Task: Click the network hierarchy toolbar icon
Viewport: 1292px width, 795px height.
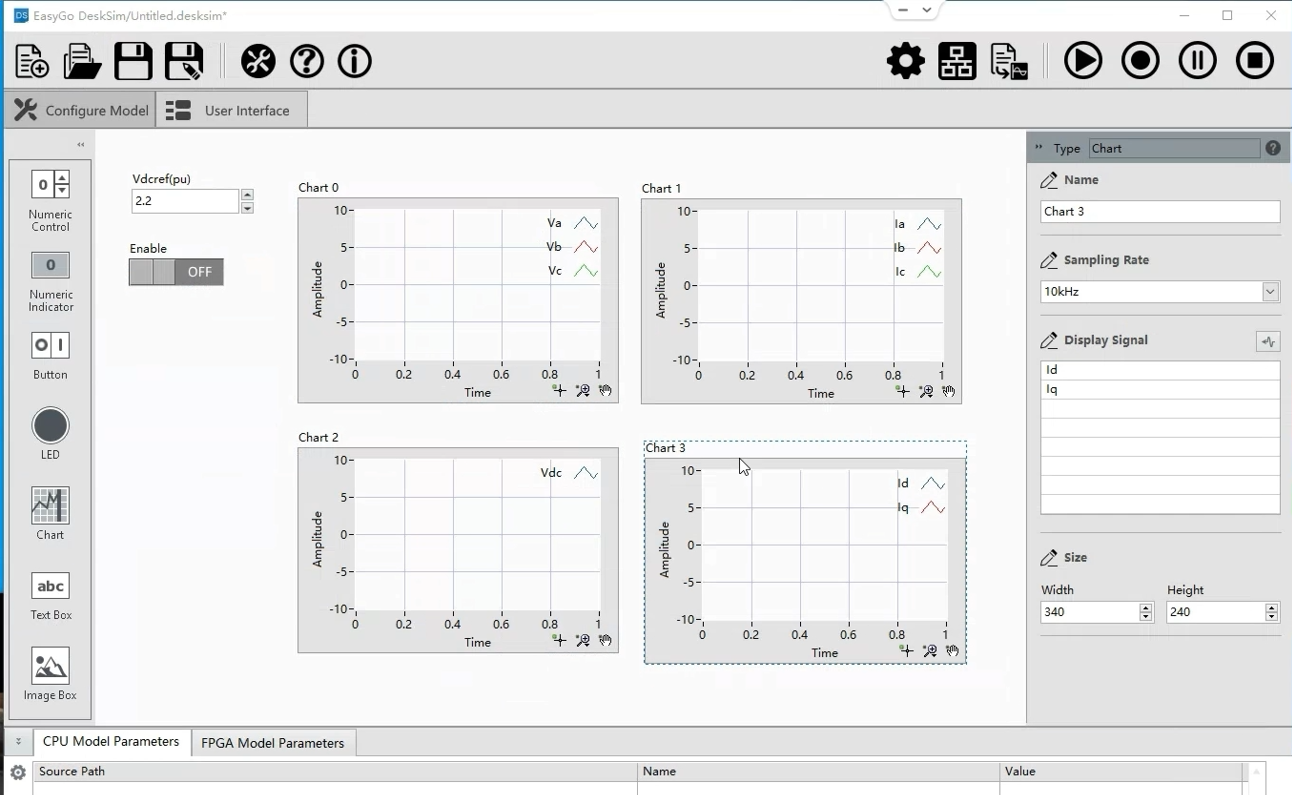Action: point(957,61)
